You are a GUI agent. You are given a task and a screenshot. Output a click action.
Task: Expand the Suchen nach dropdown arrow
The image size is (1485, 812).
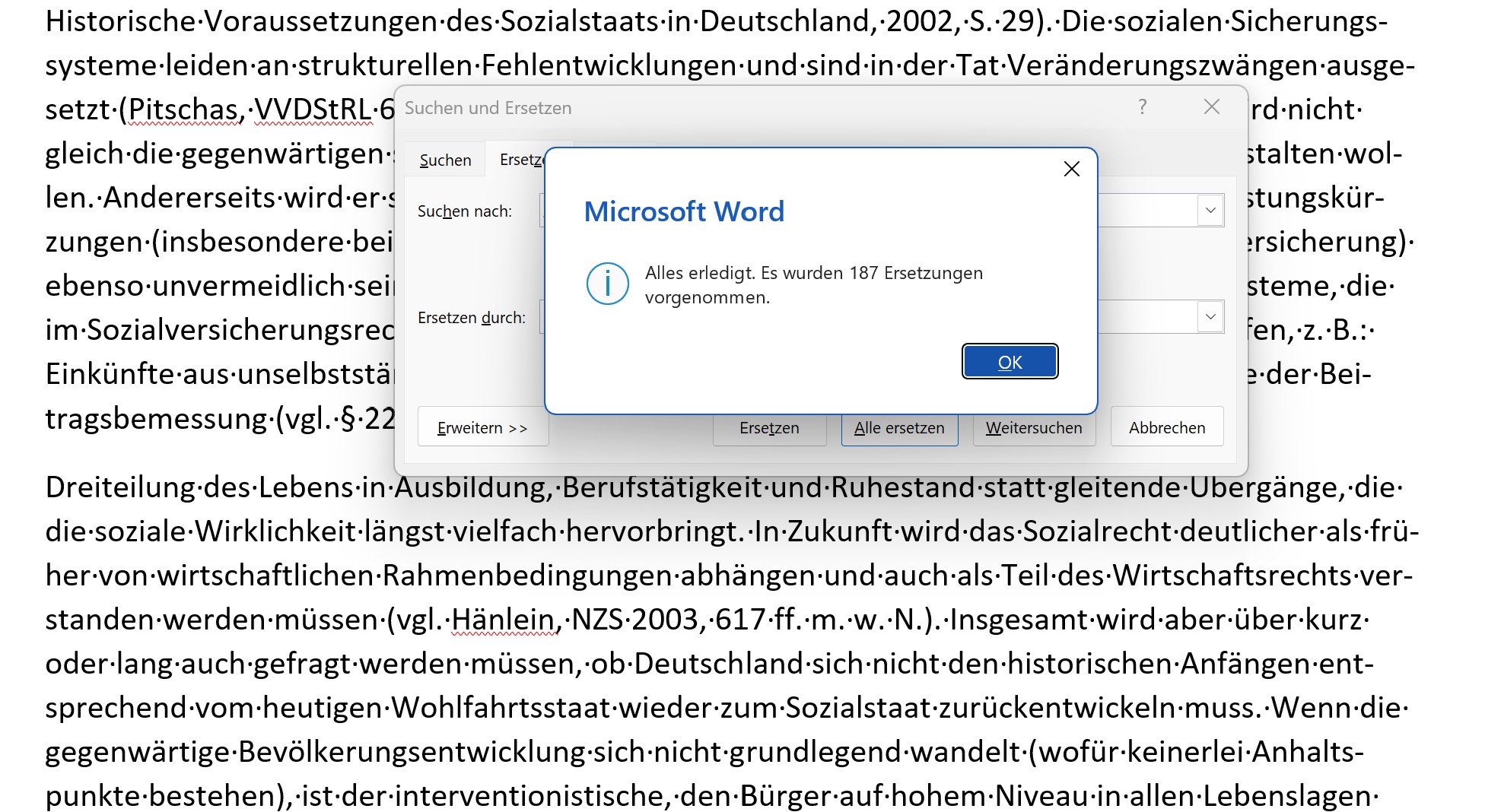click(x=1210, y=211)
